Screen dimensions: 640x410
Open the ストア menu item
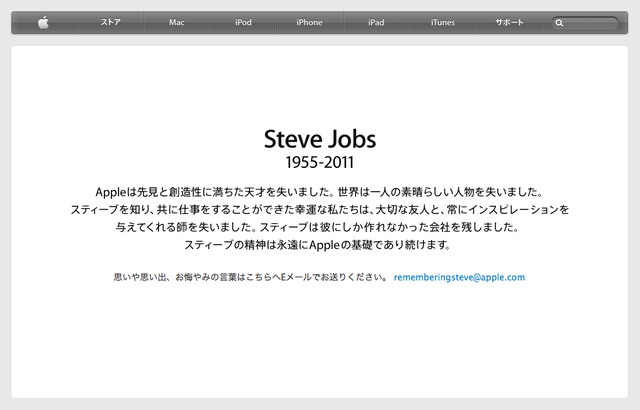pyautogui.click(x=111, y=22)
